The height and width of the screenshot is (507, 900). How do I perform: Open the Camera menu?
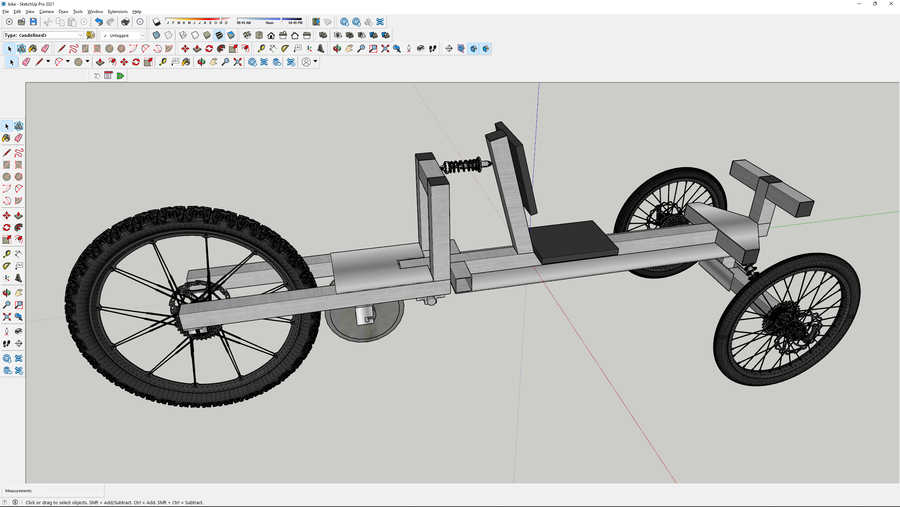point(47,11)
